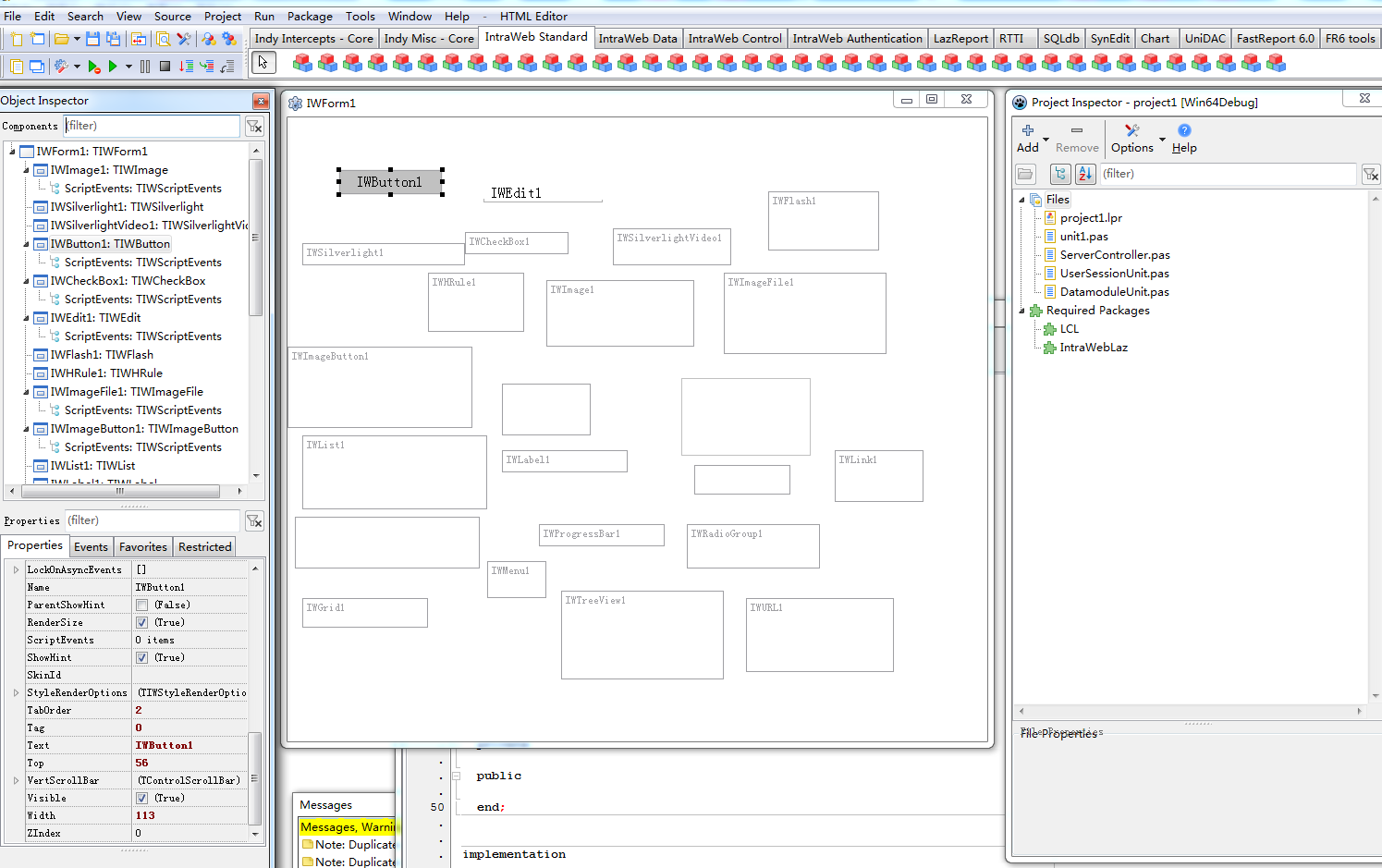
Task: Select IWSilverlight1 in component tree
Action: click(127, 207)
